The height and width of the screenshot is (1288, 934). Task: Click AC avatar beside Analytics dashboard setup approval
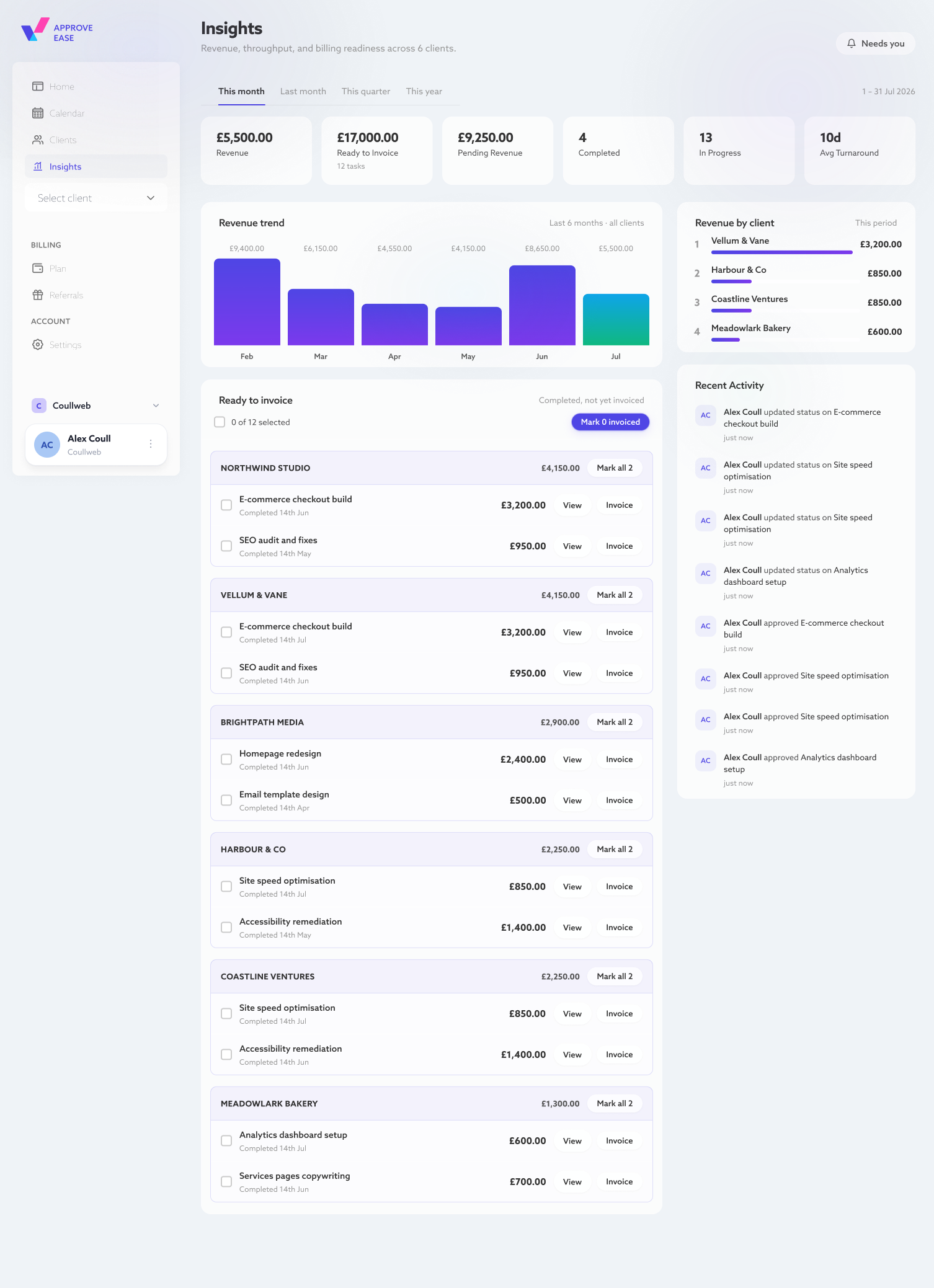tap(706, 761)
